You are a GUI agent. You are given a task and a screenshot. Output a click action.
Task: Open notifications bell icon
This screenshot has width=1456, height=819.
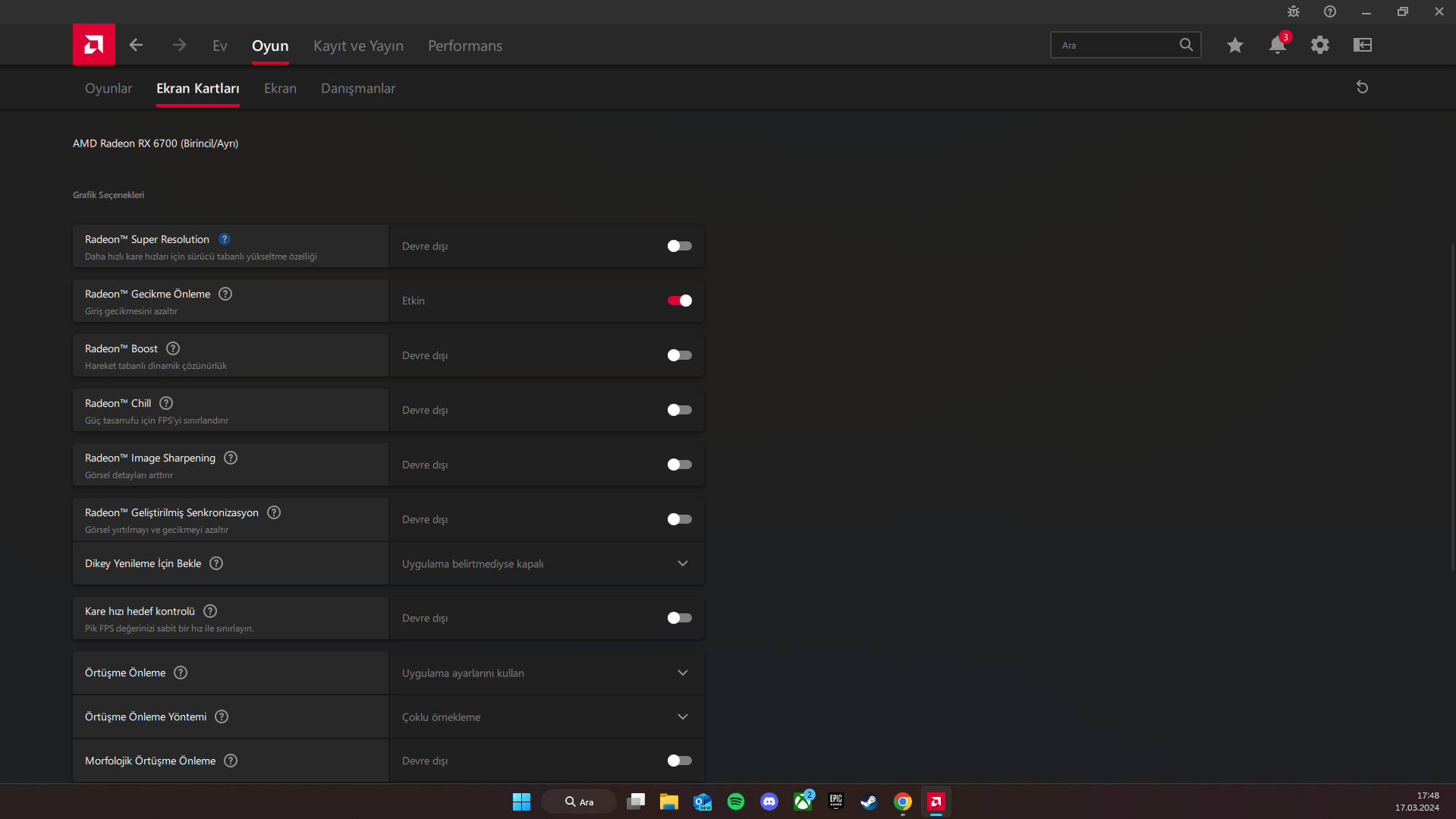(1278, 45)
